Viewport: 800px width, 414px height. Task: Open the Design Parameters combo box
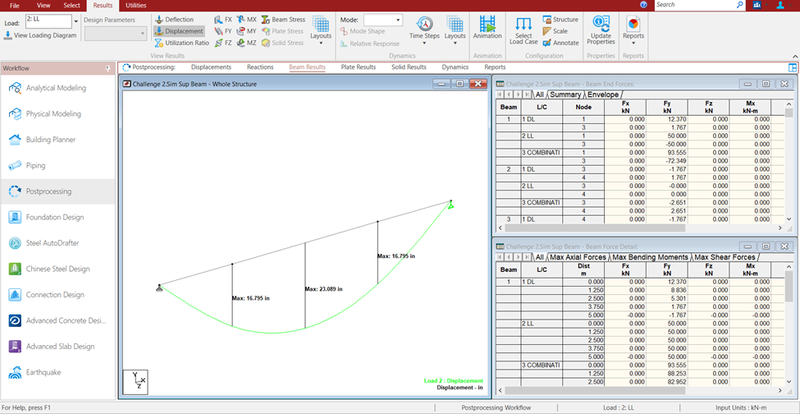(x=115, y=33)
